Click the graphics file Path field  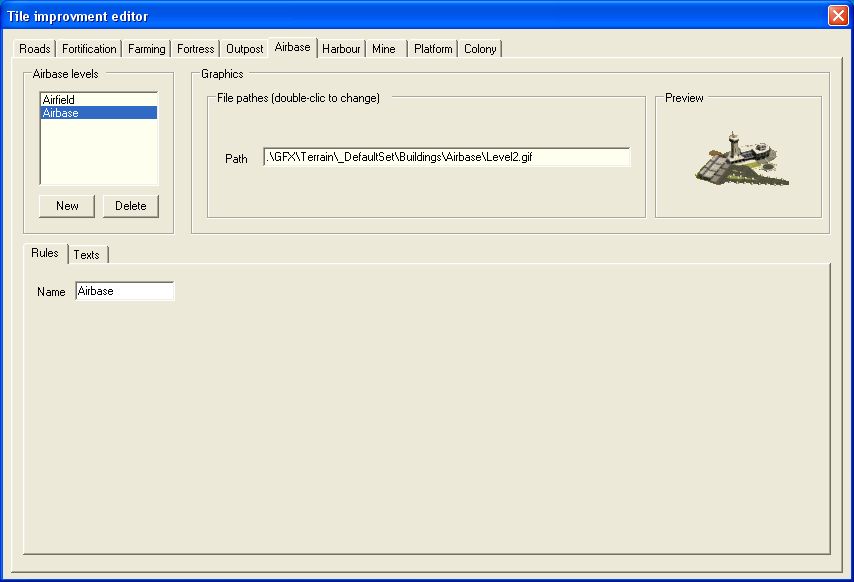[446, 158]
